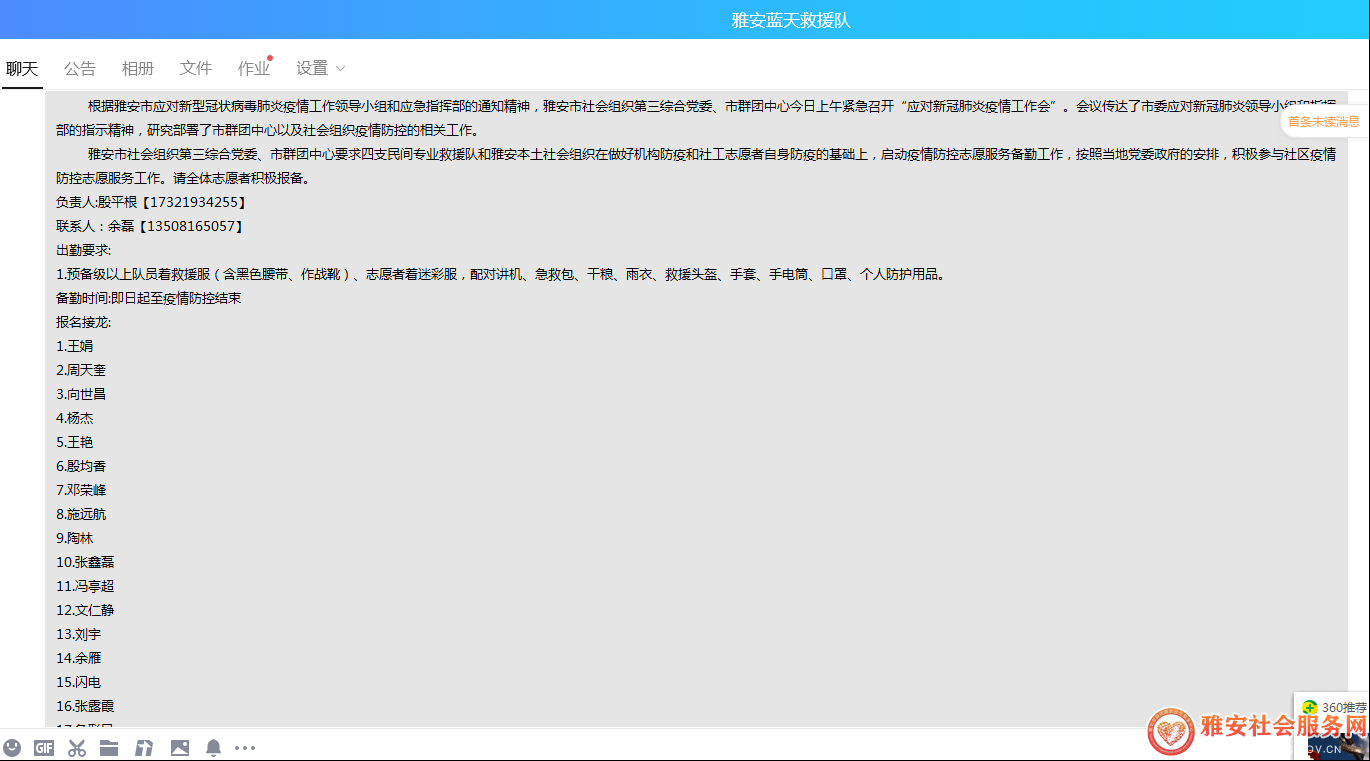Open the 作业 tab with red dot

(254, 68)
